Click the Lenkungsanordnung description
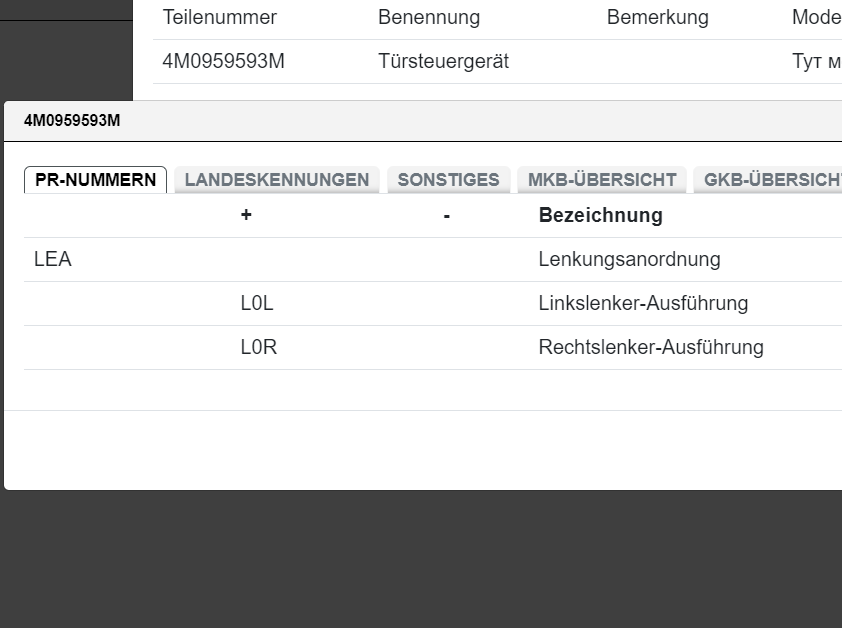The width and height of the screenshot is (842, 628). point(629,260)
